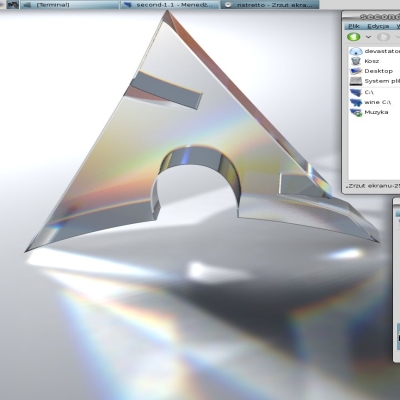Open the Kosz trash icon
The height and width of the screenshot is (400, 400).
pyautogui.click(x=356, y=61)
